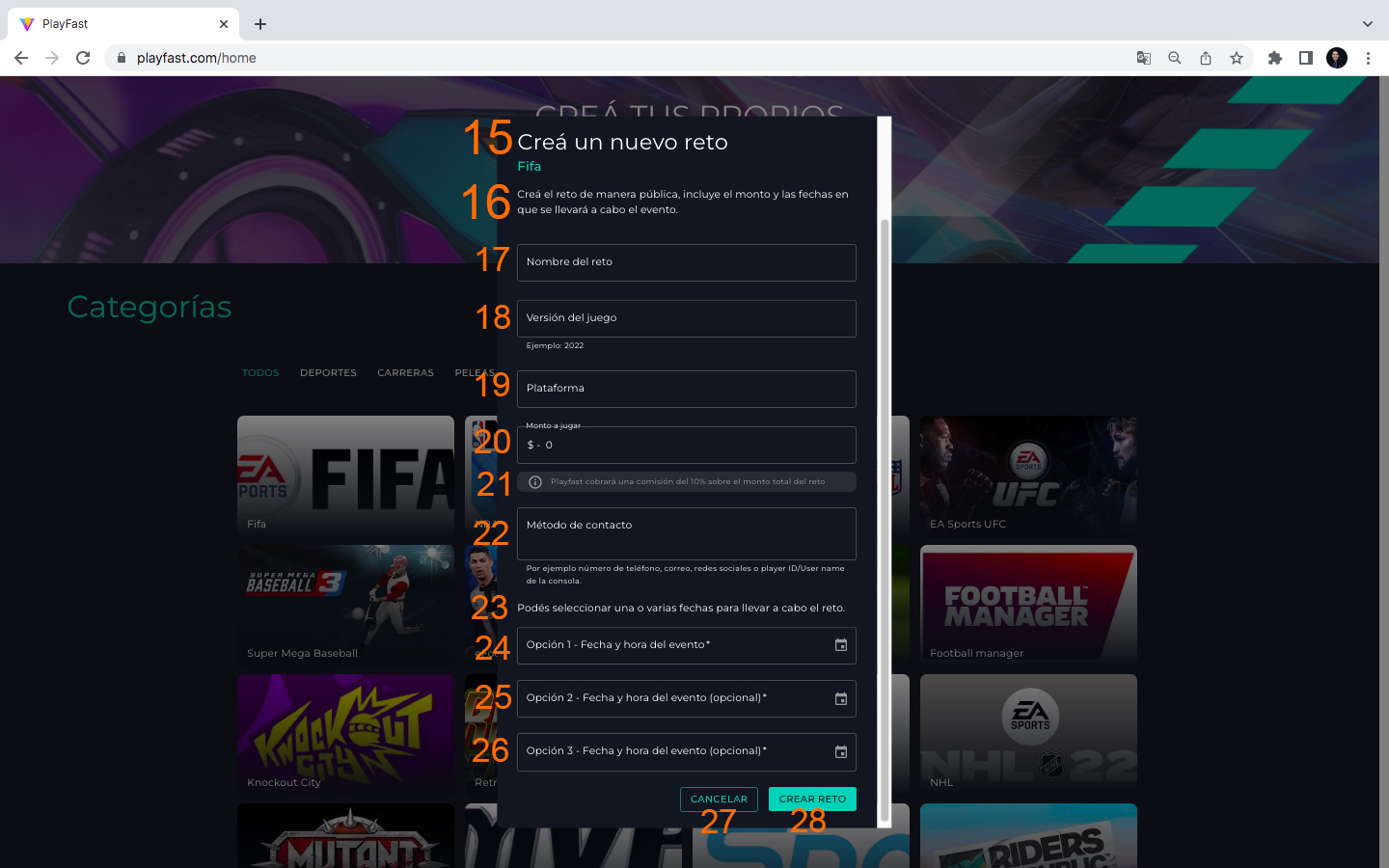
Task: Focus the Versión del juego field
Action: [x=686, y=318]
